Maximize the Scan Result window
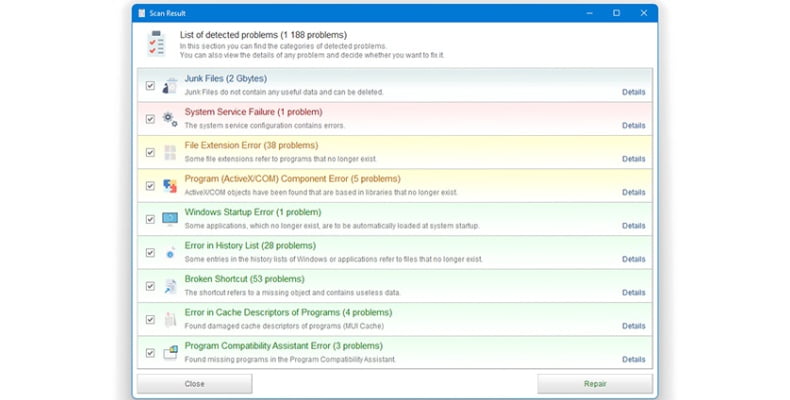This screenshot has width=790, height=400. pyautogui.click(x=616, y=12)
